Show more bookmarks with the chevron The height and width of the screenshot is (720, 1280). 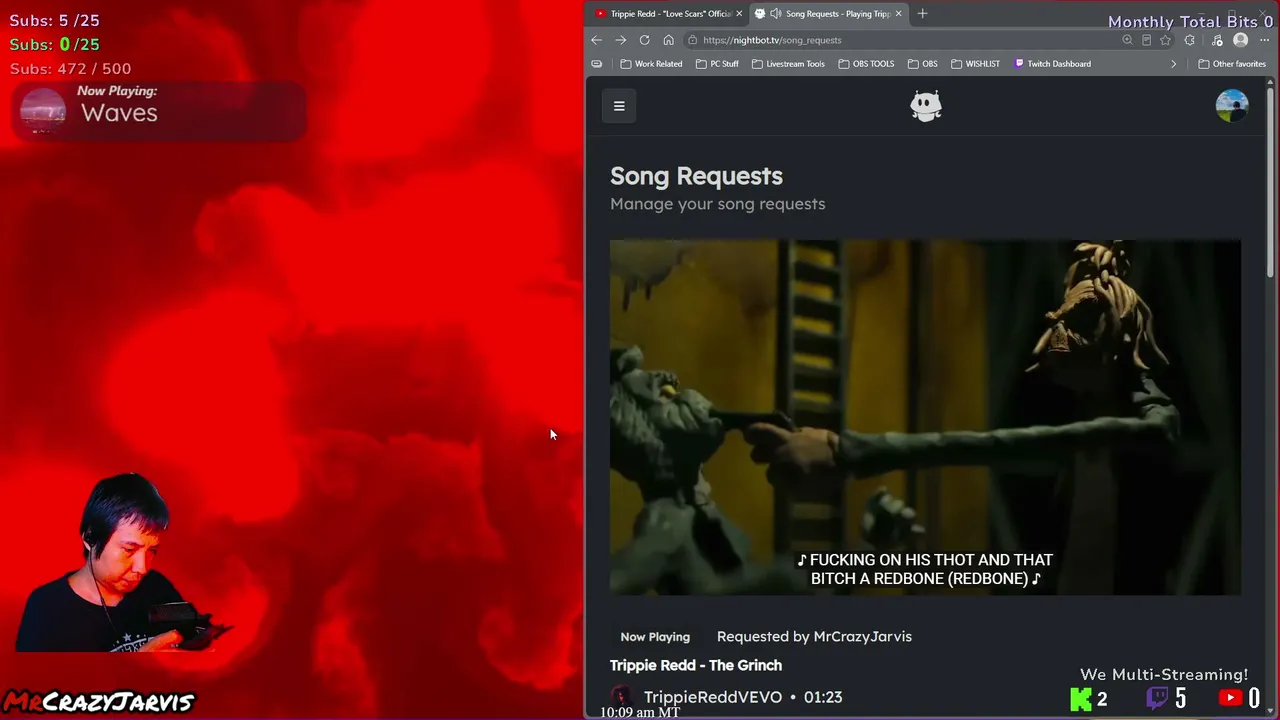[1174, 64]
